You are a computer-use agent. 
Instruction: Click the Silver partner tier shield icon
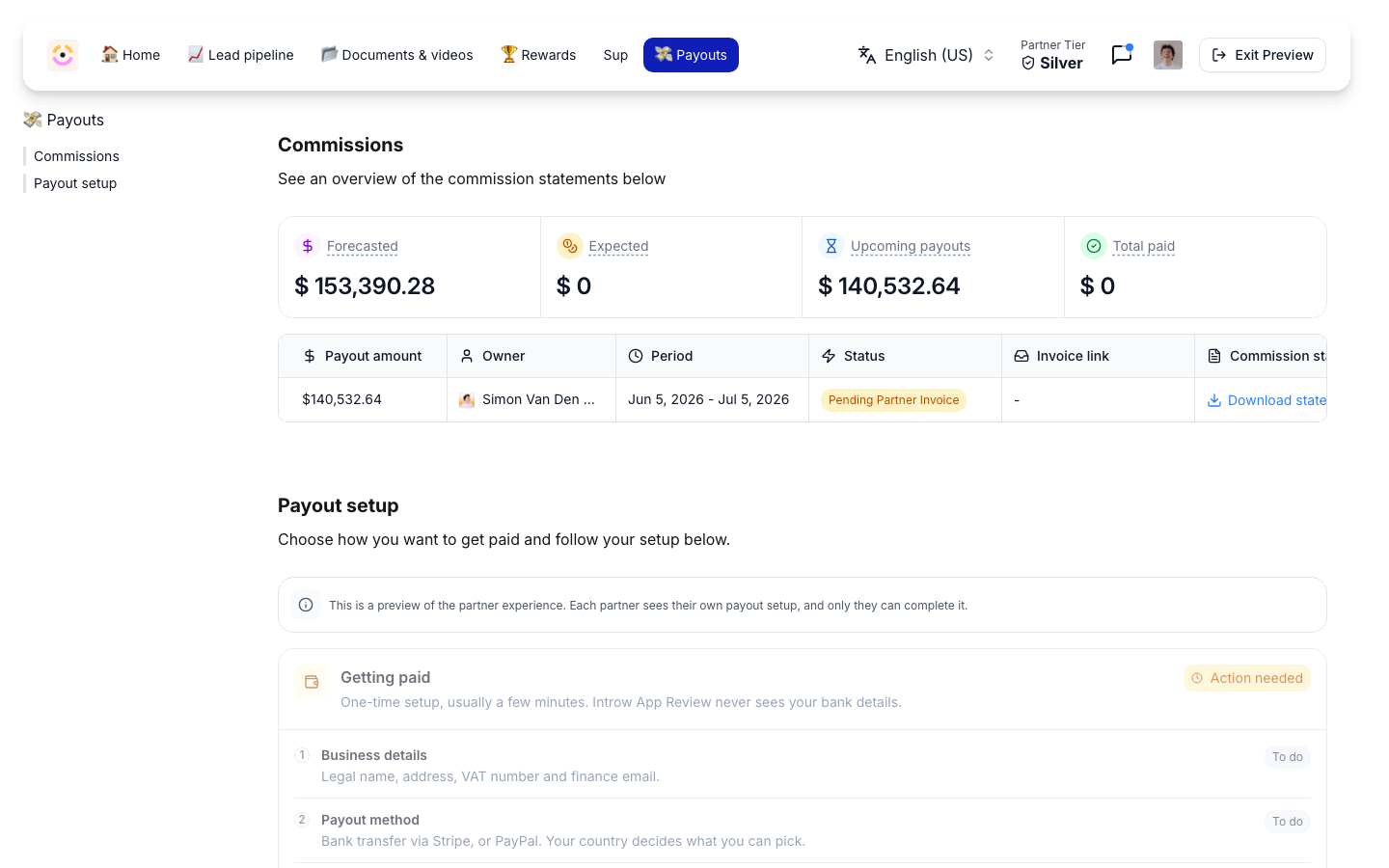pyautogui.click(x=1028, y=64)
